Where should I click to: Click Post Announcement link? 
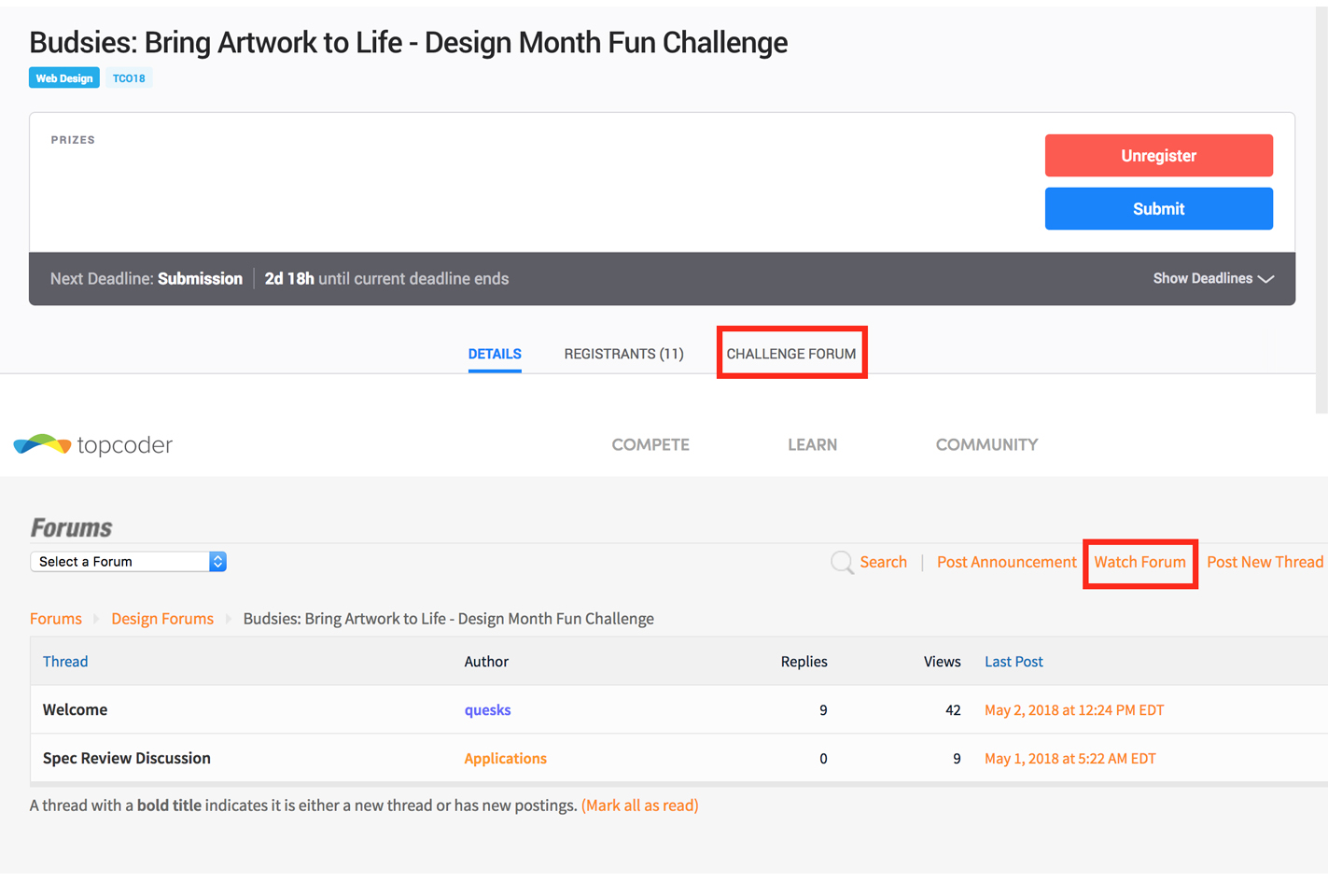[1006, 562]
